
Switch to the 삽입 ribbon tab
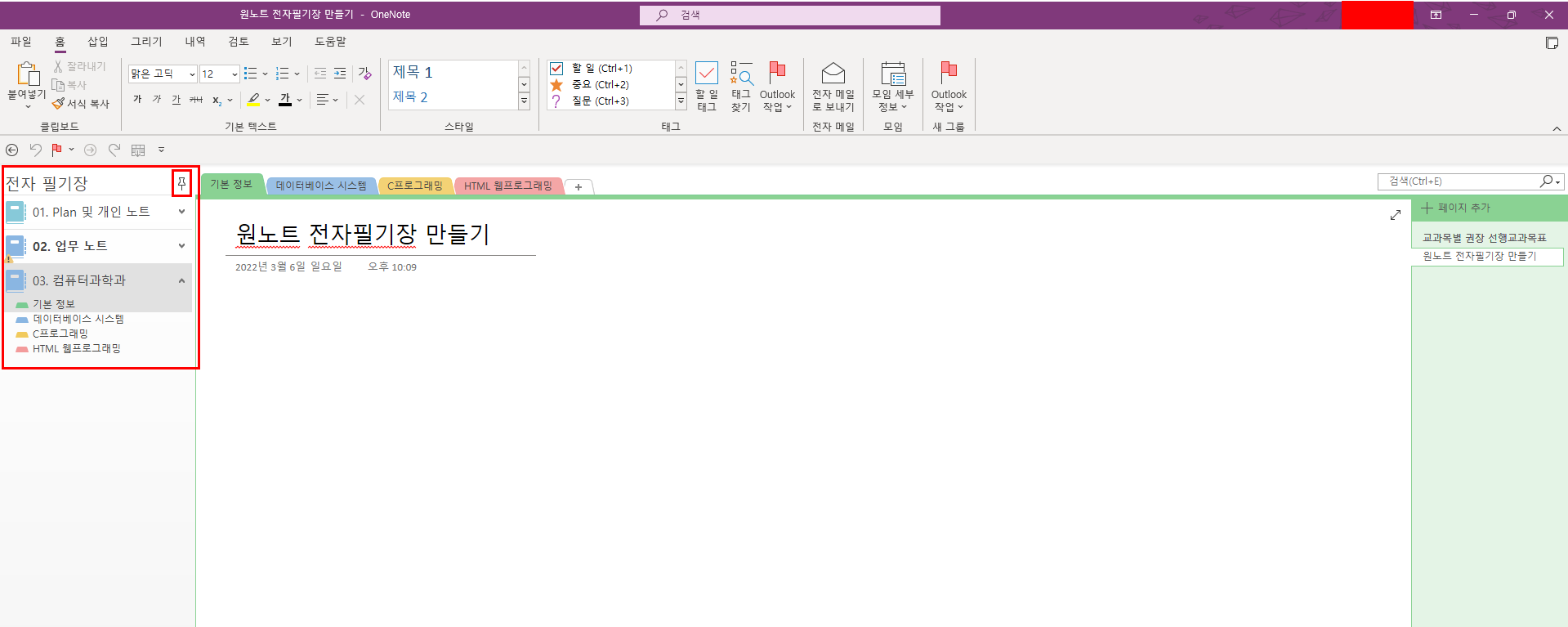click(98, 42)
